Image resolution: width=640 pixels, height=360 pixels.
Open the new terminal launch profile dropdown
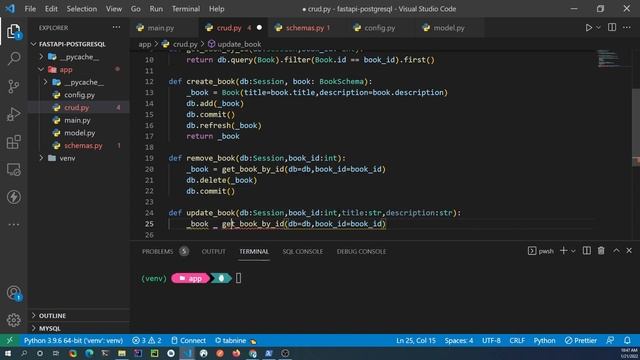573,251
